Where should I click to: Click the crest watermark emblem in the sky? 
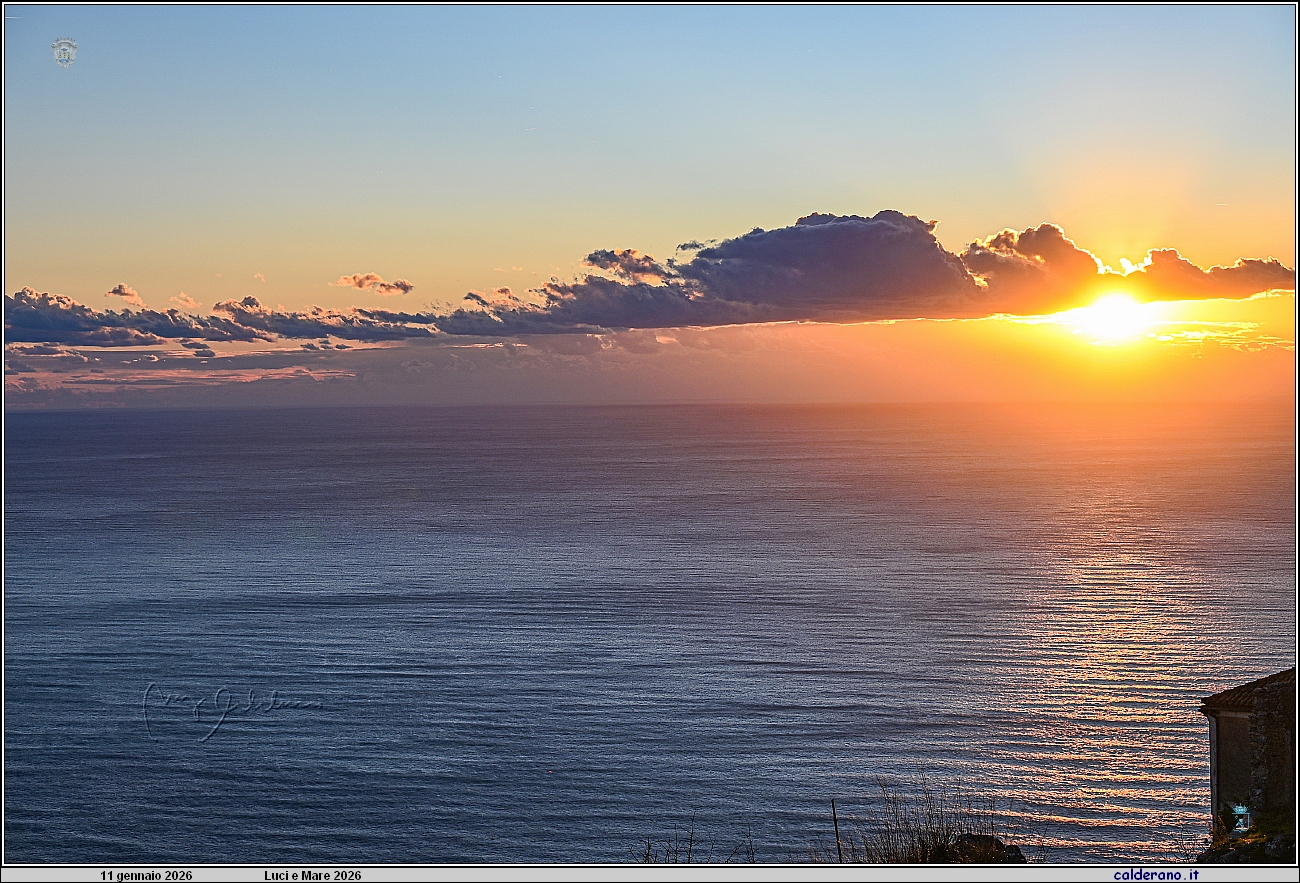(64, 52)
